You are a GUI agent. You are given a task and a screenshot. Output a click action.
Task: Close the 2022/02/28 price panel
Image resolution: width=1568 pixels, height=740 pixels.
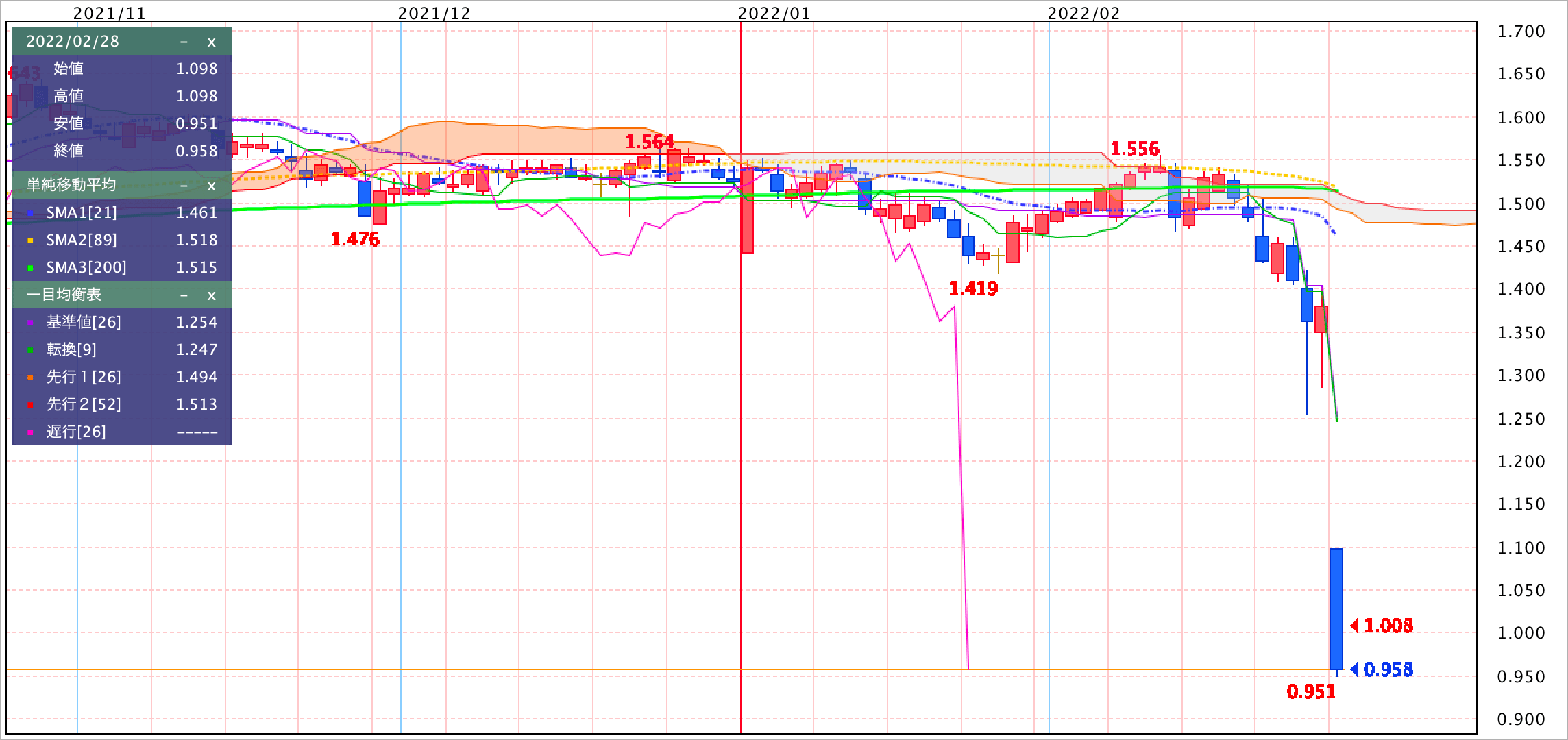[211, 42]
